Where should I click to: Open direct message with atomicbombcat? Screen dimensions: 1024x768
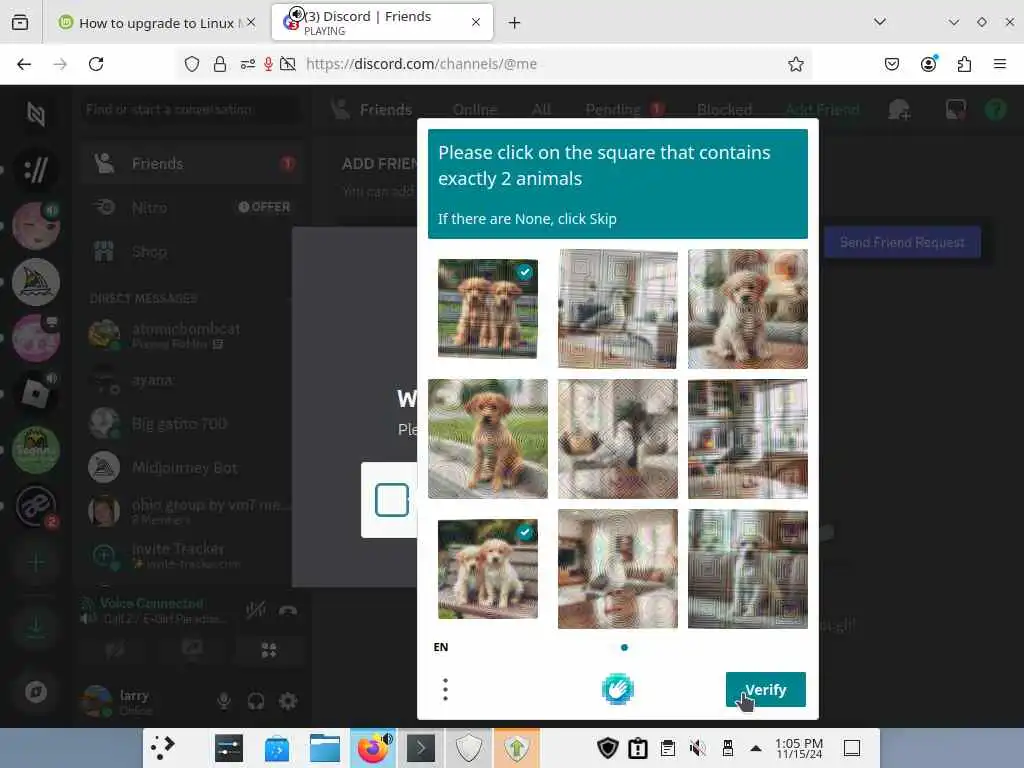pyautogui.click(x=191, y=334)
